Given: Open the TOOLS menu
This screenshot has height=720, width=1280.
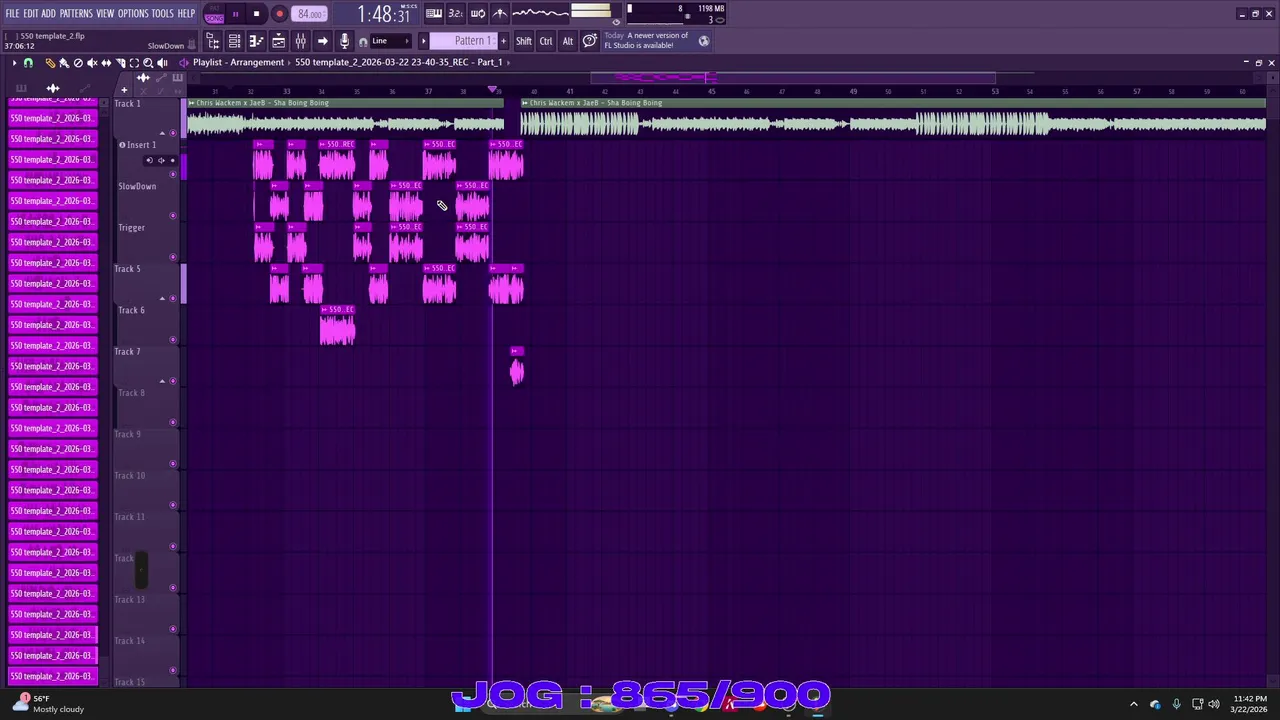Looking at the screenshot, I should pyautogui.click(x=162, y=13).
